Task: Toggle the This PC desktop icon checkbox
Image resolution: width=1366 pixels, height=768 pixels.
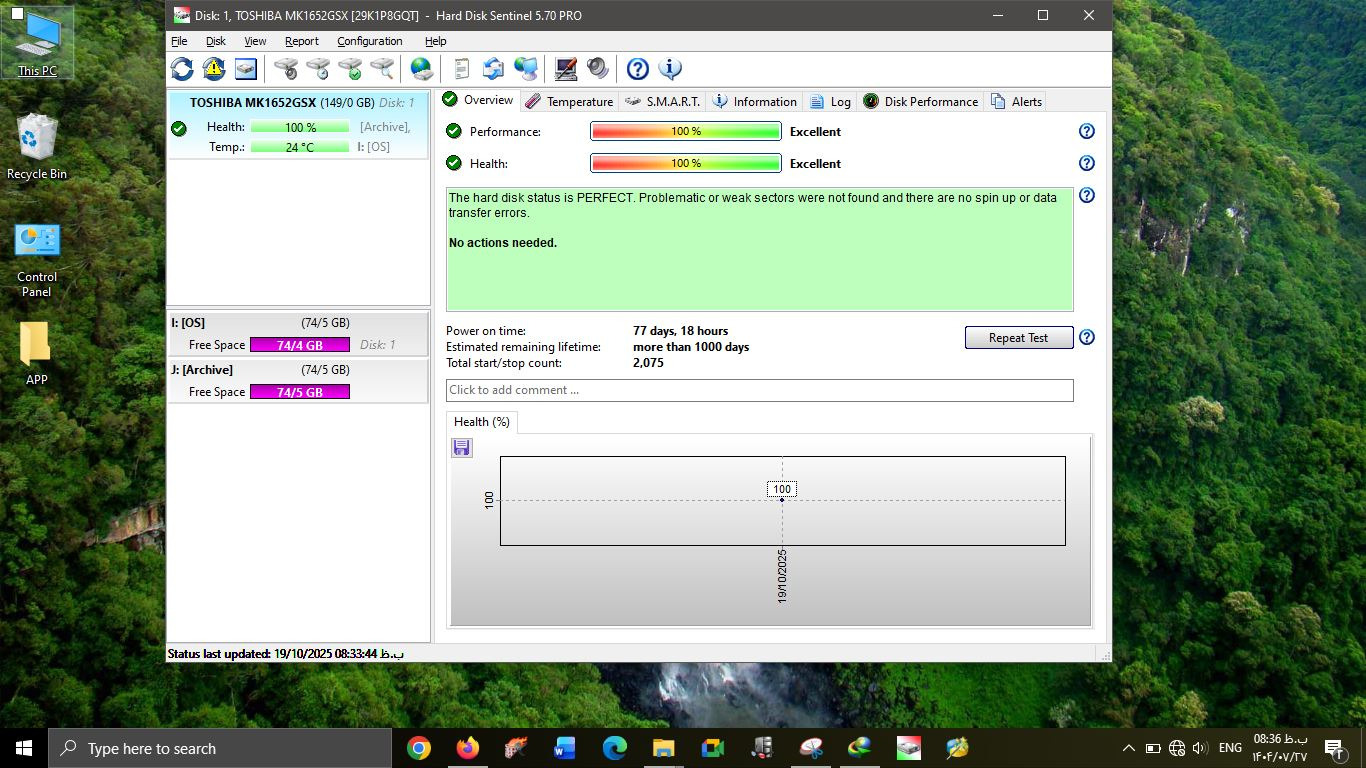Action: [17, 14]
